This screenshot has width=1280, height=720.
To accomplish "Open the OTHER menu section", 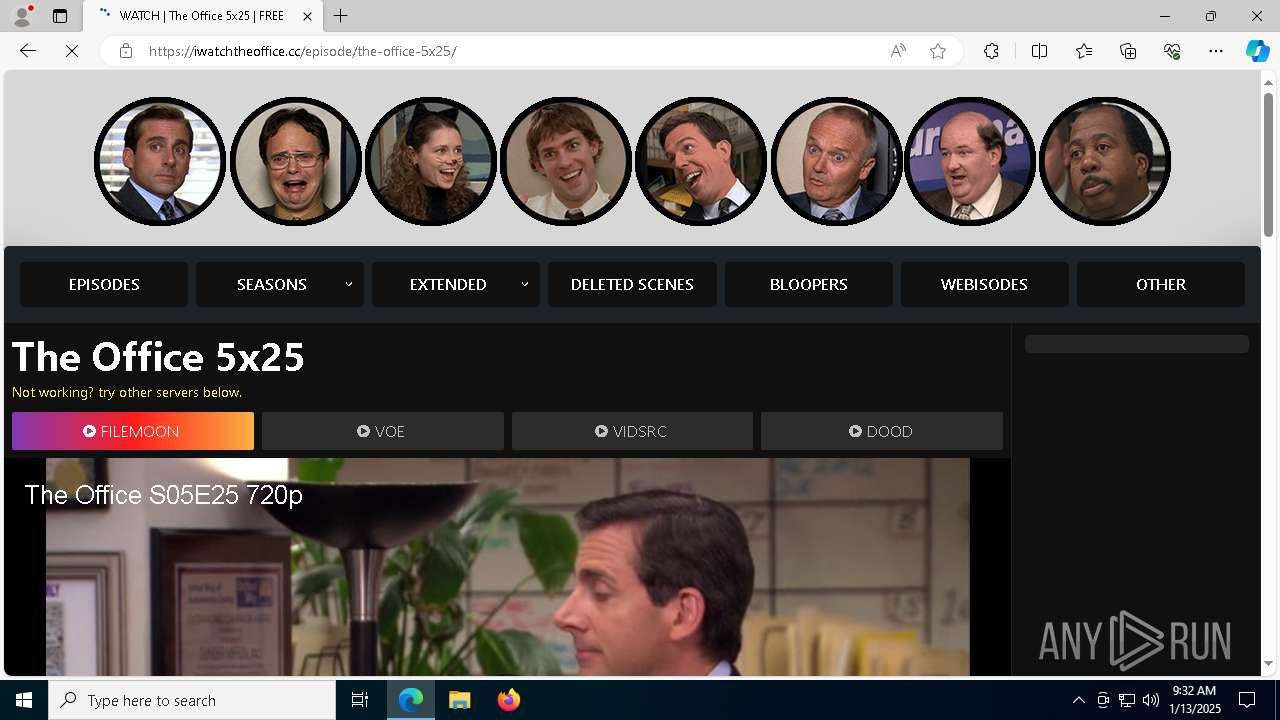I will pos(1161,284).
